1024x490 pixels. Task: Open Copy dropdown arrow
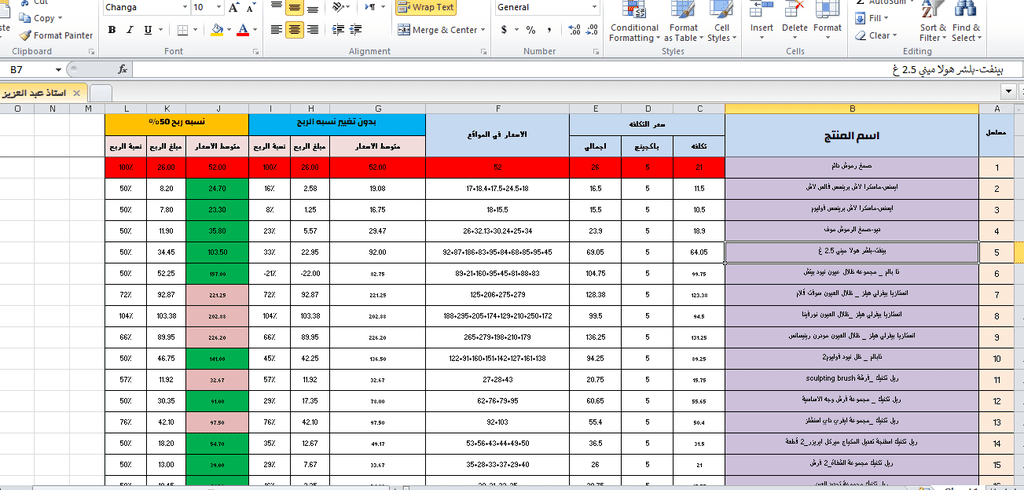tap(60, 18)
